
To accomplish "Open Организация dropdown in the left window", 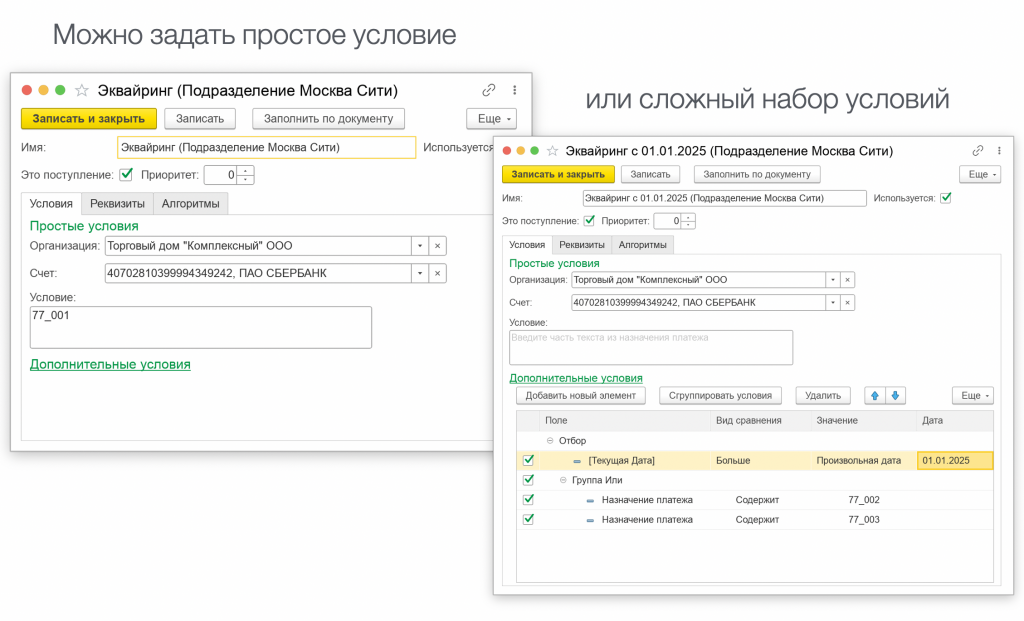I will click(419, 246).
